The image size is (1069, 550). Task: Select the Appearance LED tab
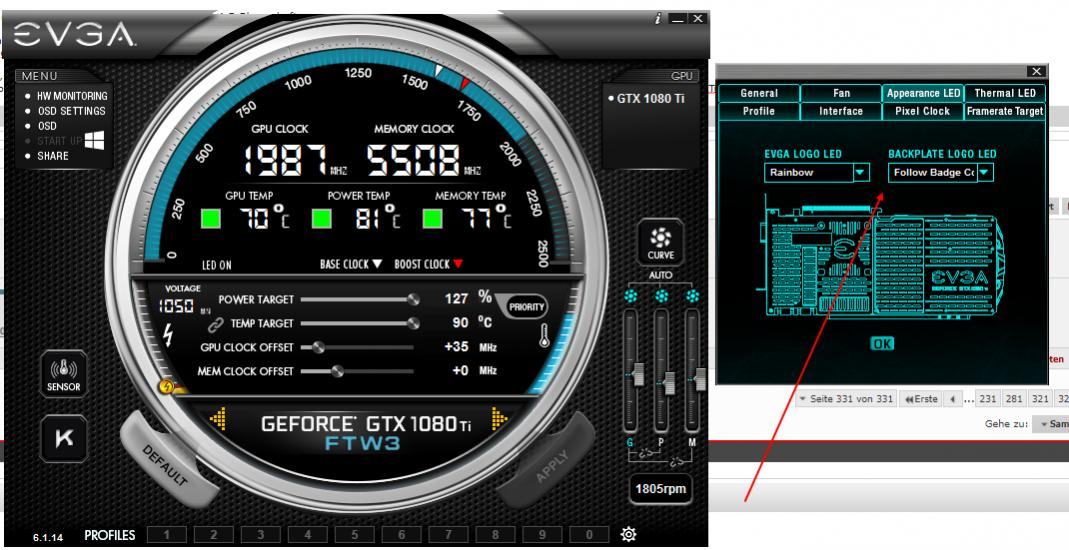click(923, 93)
